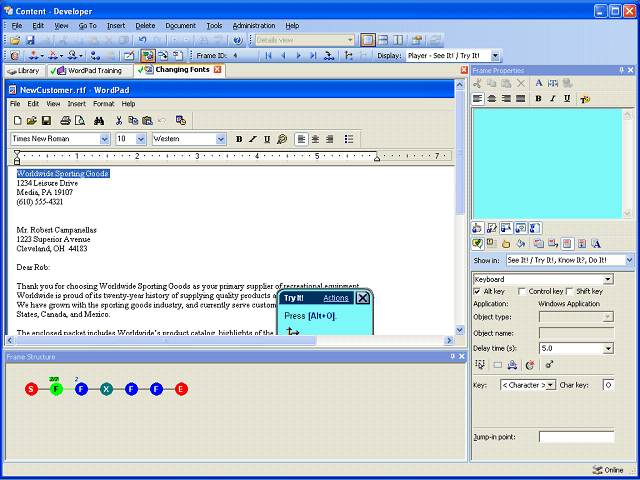Viewport: 640px width, 480px height.
Task: Click the WordPad Bold B button
Action: point(239,139)
